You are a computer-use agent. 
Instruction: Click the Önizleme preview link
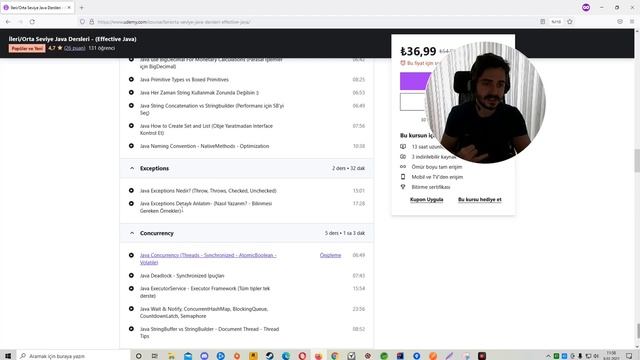click(x=330, y=255)
